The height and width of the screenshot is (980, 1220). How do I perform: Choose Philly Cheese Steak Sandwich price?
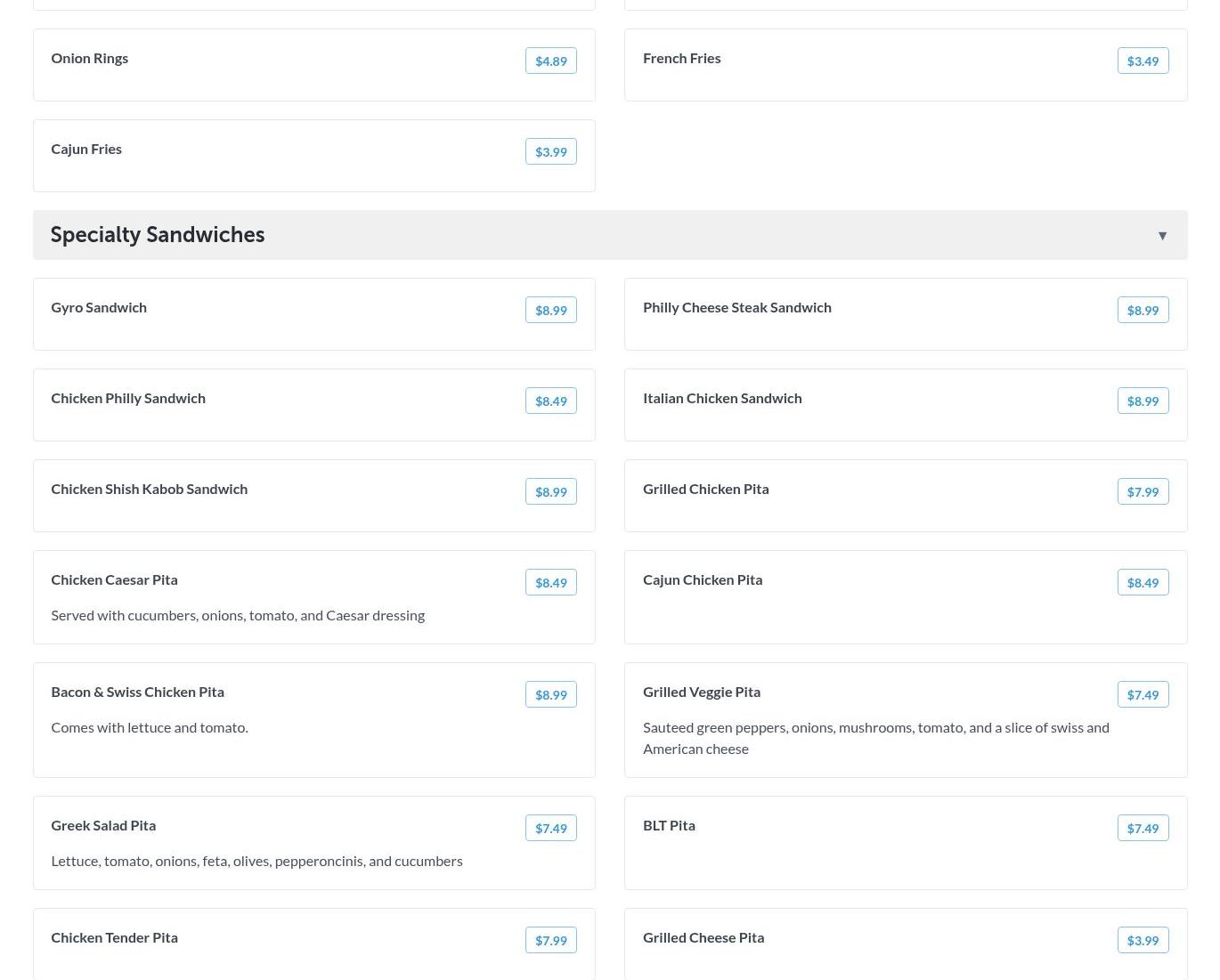1143,311
